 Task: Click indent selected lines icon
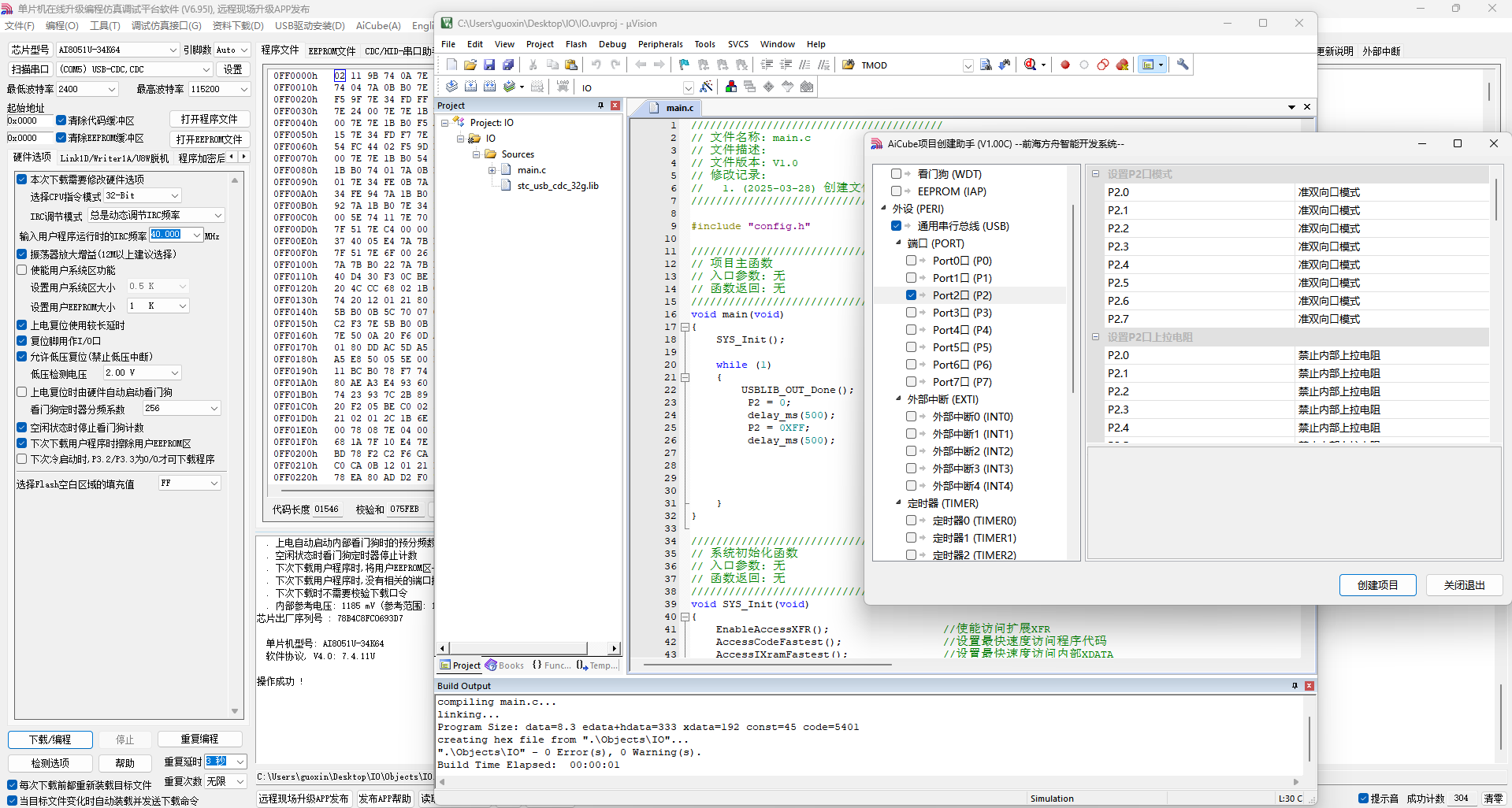[x=767, y=65]
